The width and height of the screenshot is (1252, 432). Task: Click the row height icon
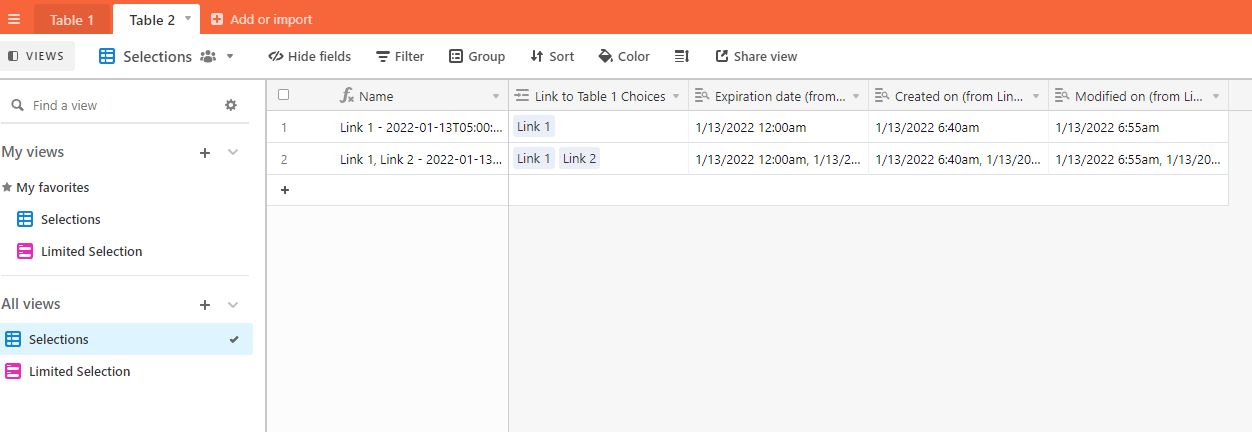pos(682,56)
